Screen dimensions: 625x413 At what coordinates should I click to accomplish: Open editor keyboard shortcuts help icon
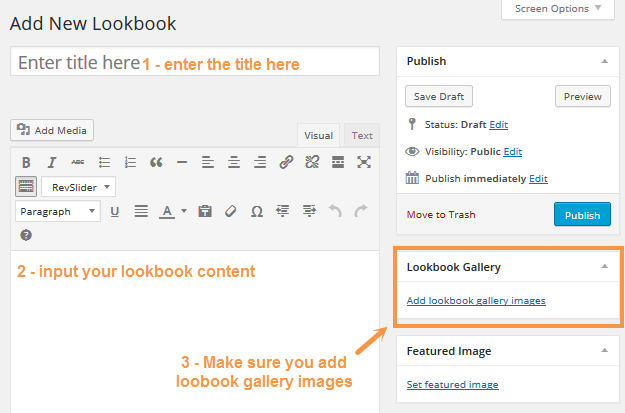click(x=26, y=236)
